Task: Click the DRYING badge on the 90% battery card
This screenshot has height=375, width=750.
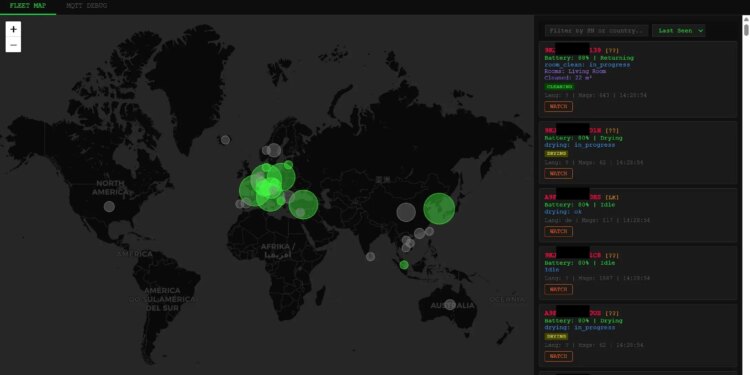Action: click(x=556, y=337)
